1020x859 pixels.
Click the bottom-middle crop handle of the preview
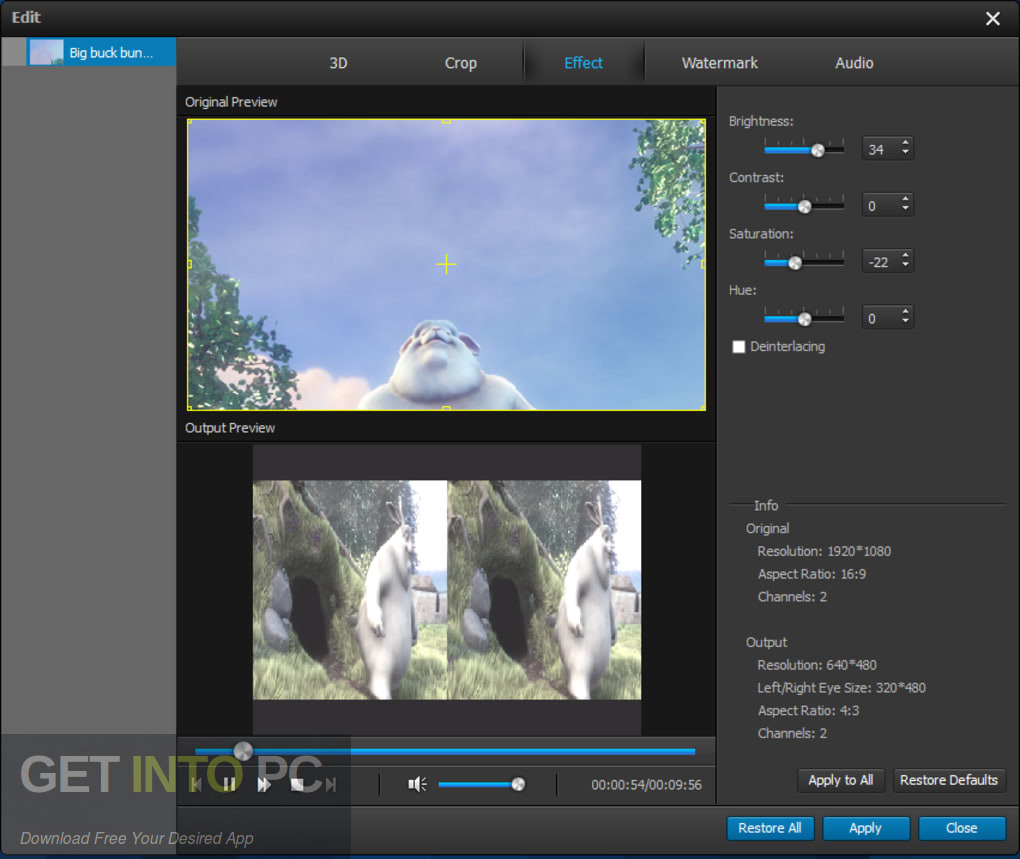coord(446,408)
